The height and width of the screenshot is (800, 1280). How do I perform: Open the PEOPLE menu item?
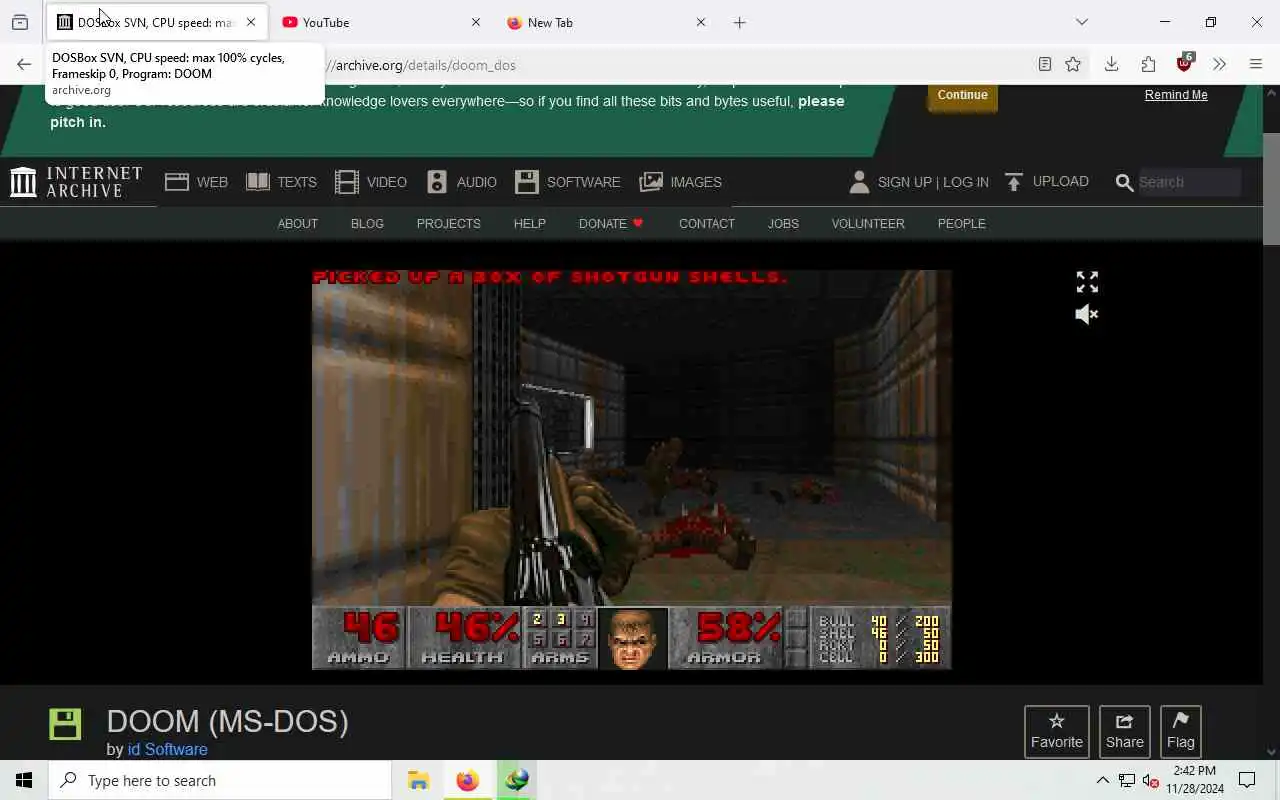961,223
